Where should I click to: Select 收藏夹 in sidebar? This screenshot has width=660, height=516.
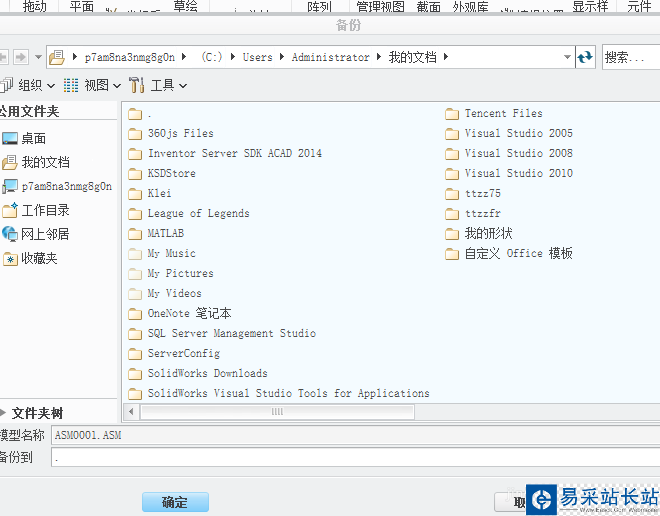(30, 258)
